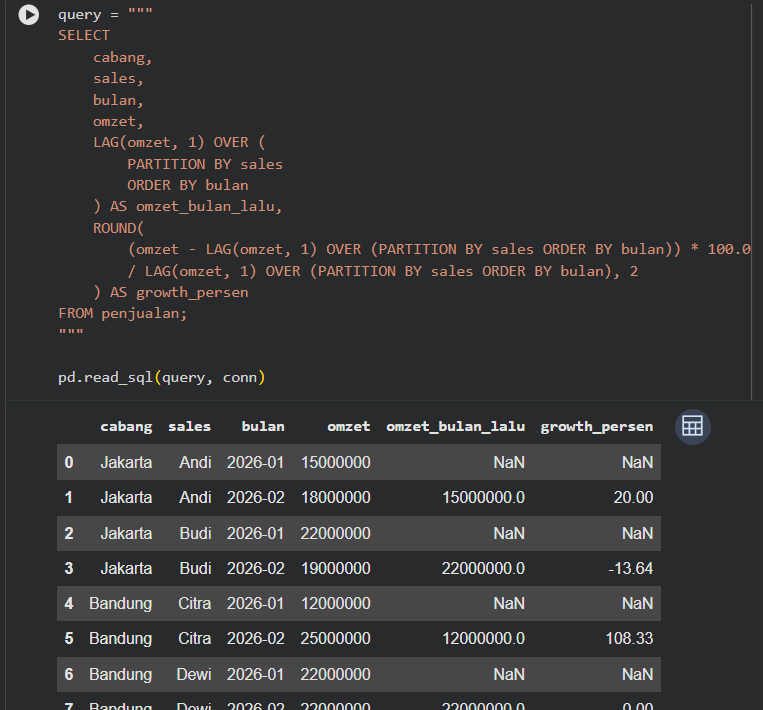Click omzet cell 18000000 in row 1

tap(336, 497)
